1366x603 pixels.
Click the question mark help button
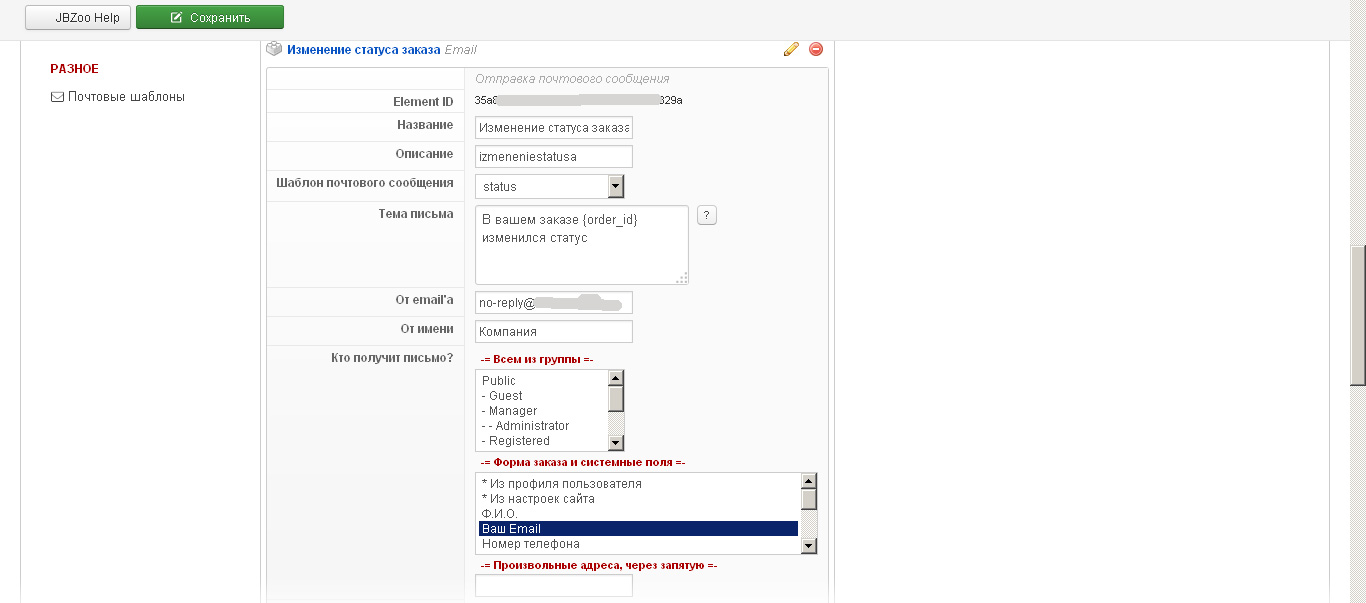(x=707, y=215)
